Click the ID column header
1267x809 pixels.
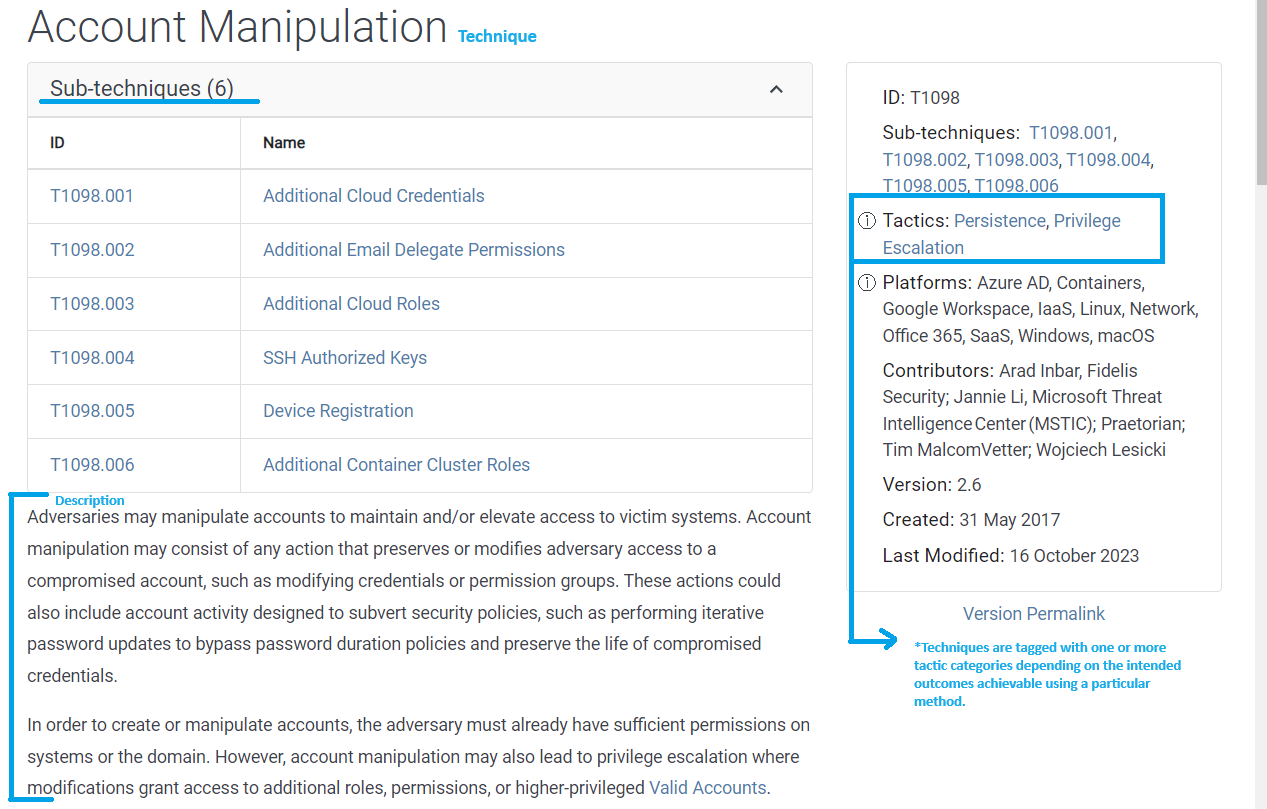57,143
